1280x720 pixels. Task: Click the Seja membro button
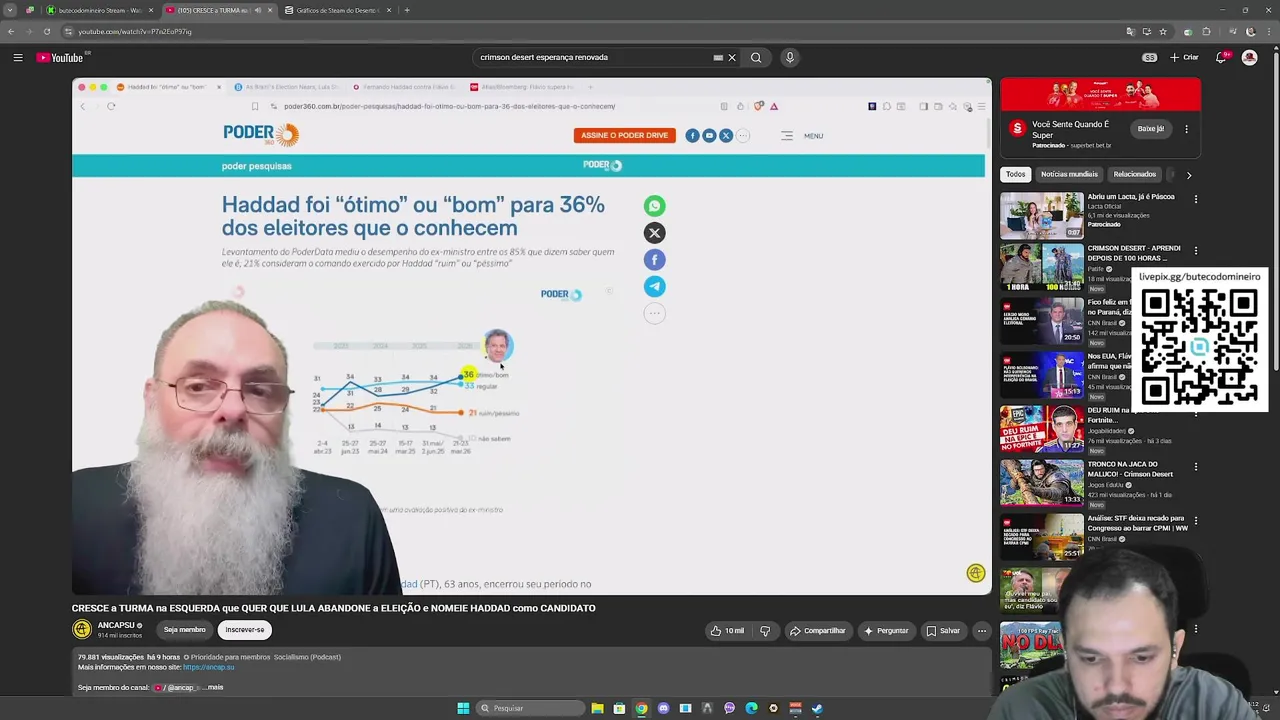[x=185, y=630]
